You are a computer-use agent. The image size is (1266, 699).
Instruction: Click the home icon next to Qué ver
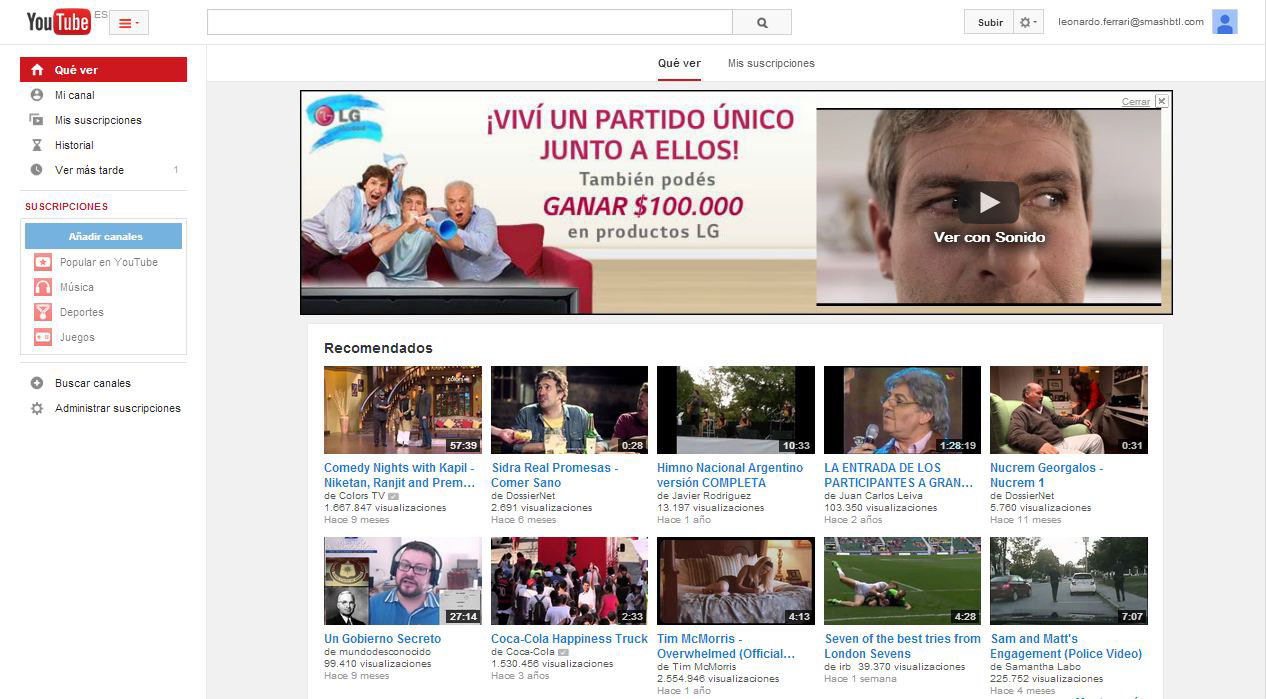point(37,70)
